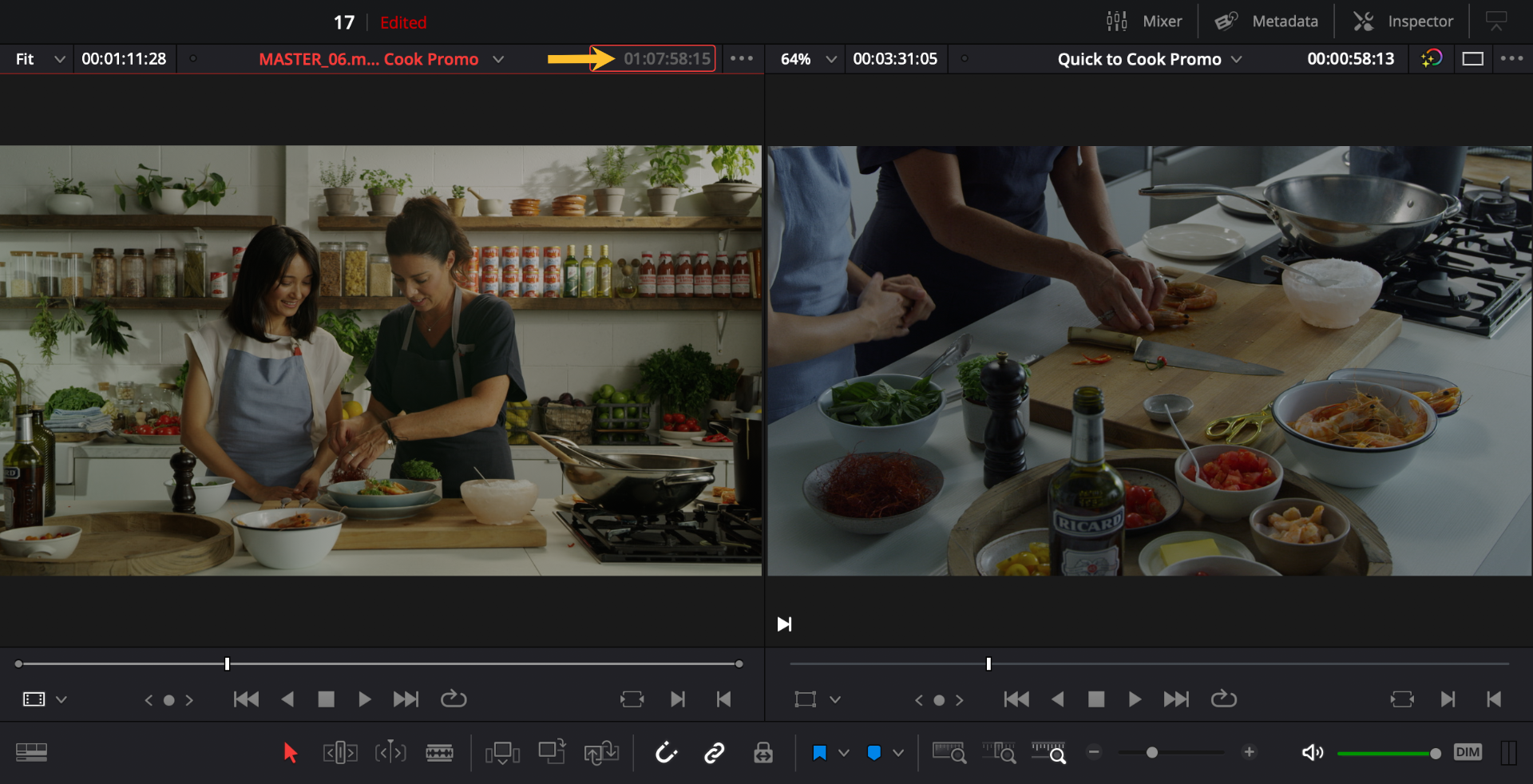Toggle timeline snapping magnet
1533x784 pixels.
point(666,752)
